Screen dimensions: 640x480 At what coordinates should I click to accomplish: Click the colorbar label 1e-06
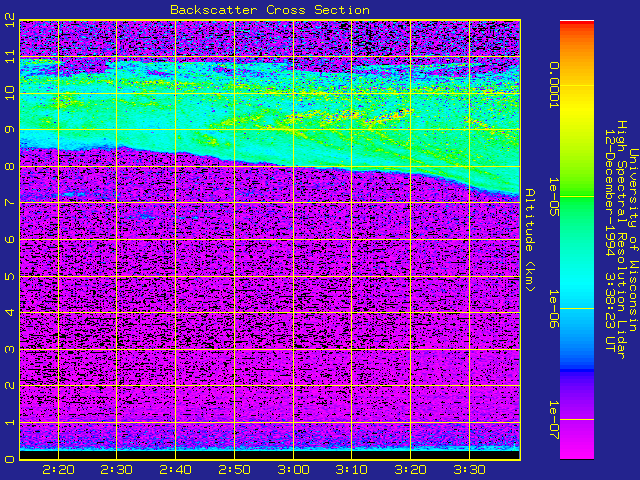553,309
